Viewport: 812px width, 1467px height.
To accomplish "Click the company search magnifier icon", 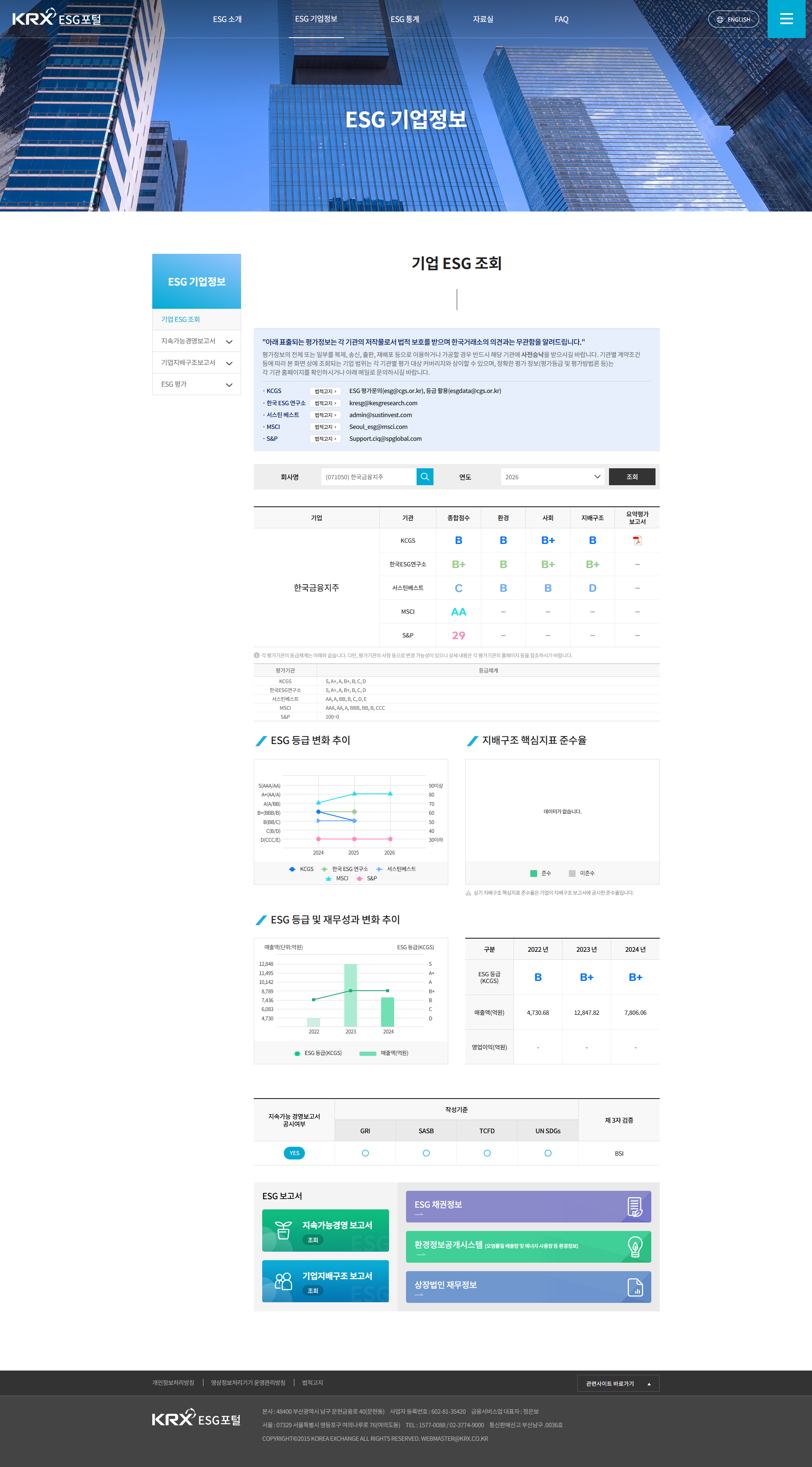I will coord(424,477).
